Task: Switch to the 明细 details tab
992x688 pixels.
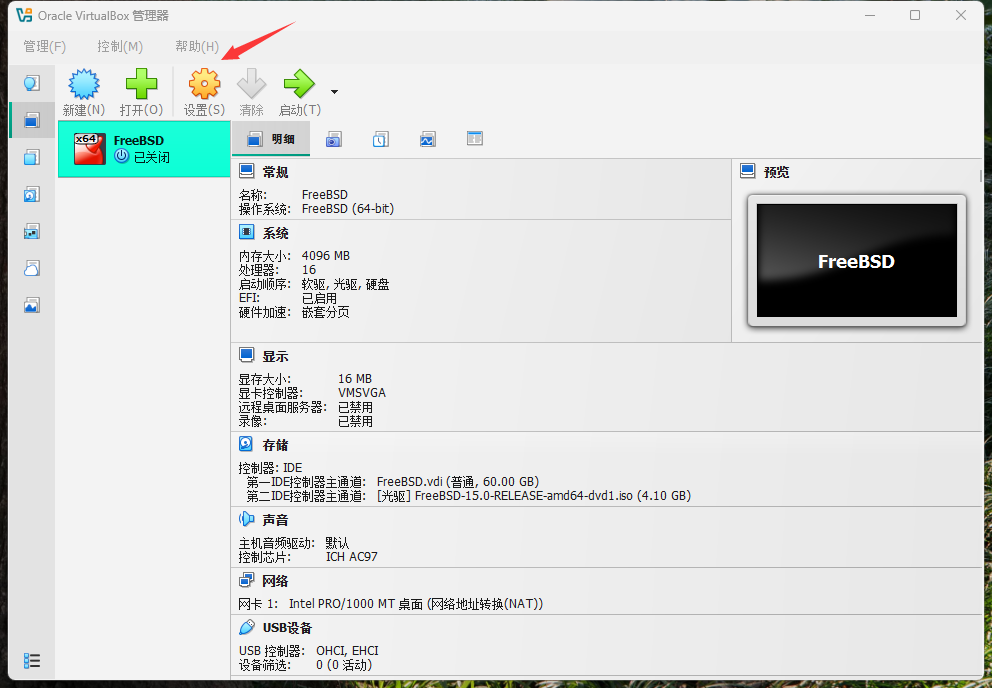Action: pyautogui.click(x=271, y=139)
